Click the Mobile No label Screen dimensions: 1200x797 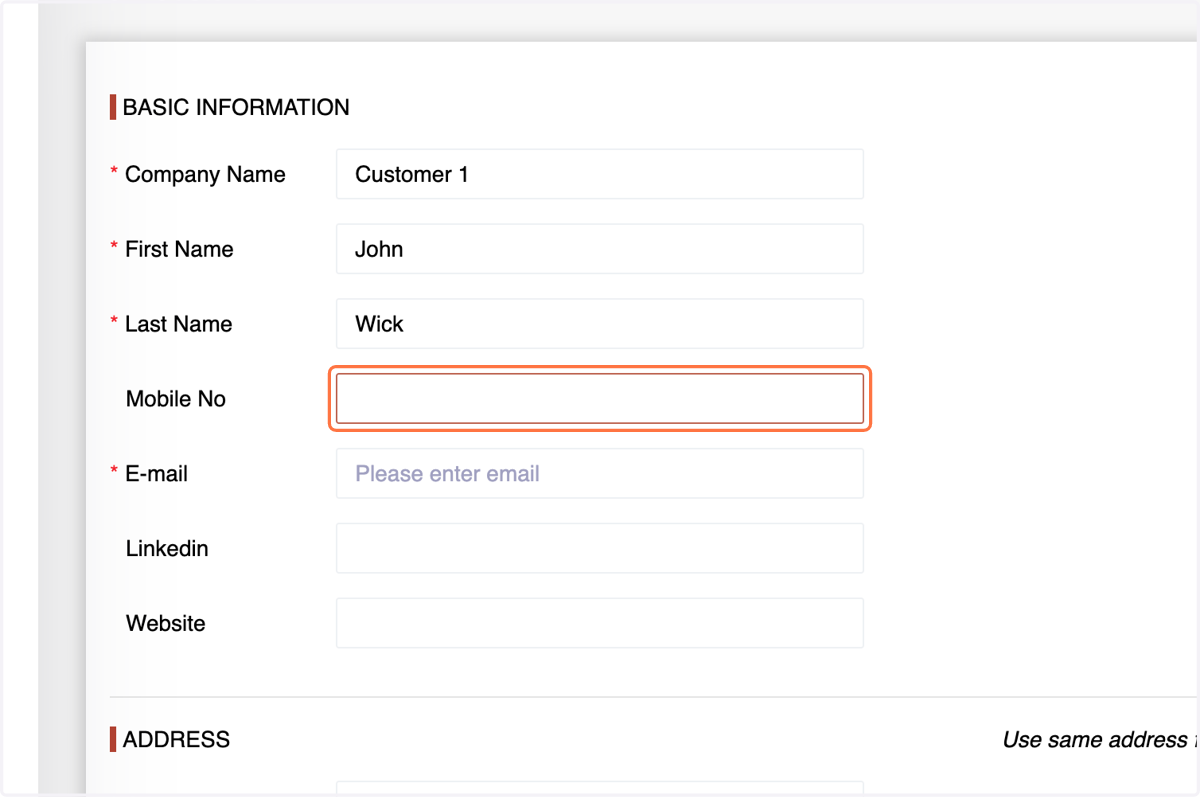[x=176, y=399]
